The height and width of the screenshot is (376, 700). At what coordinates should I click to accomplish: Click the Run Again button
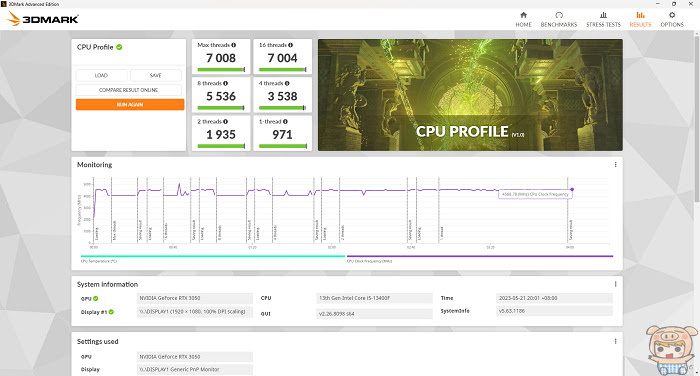130,104
